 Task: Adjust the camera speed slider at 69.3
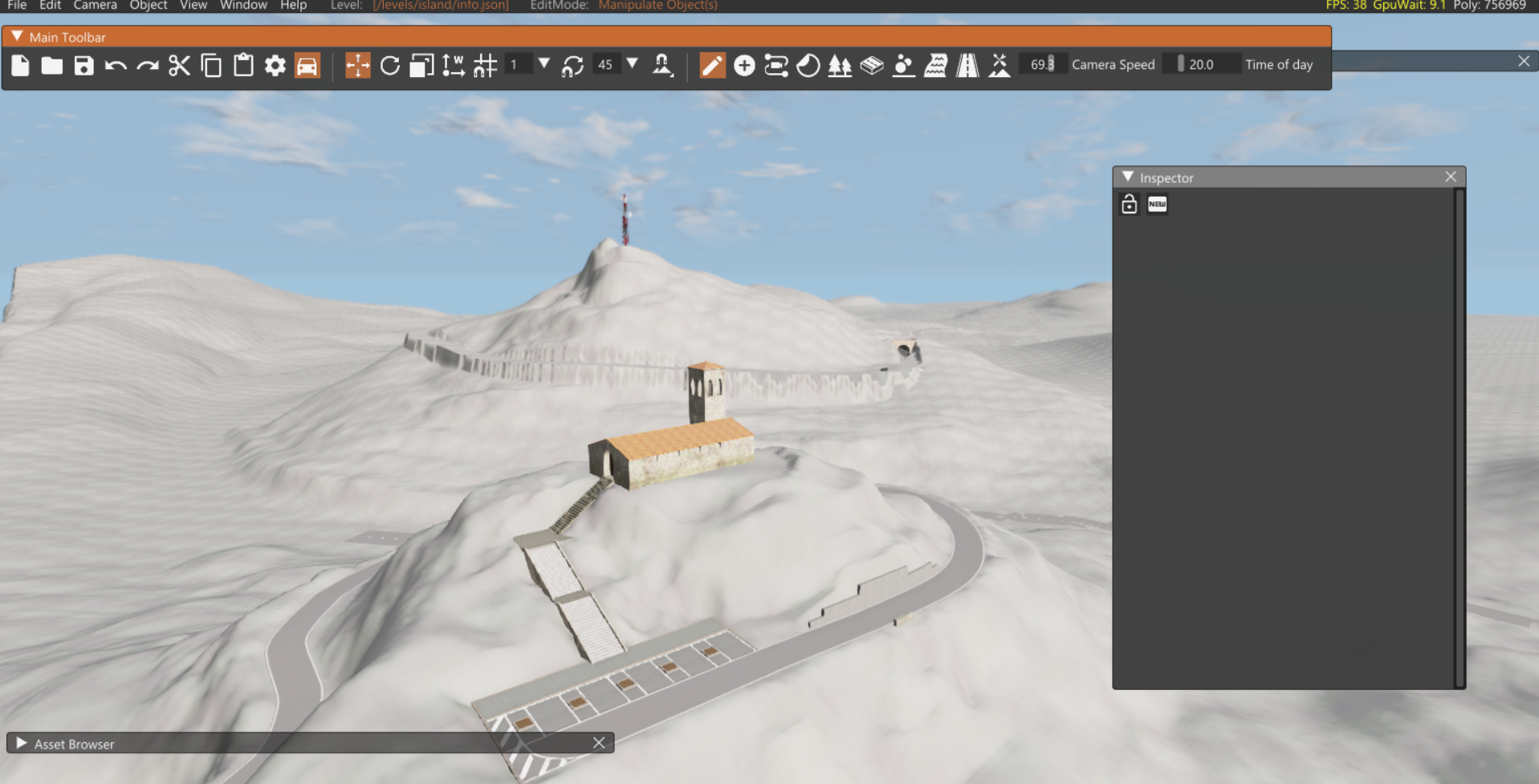(1043, 64)
